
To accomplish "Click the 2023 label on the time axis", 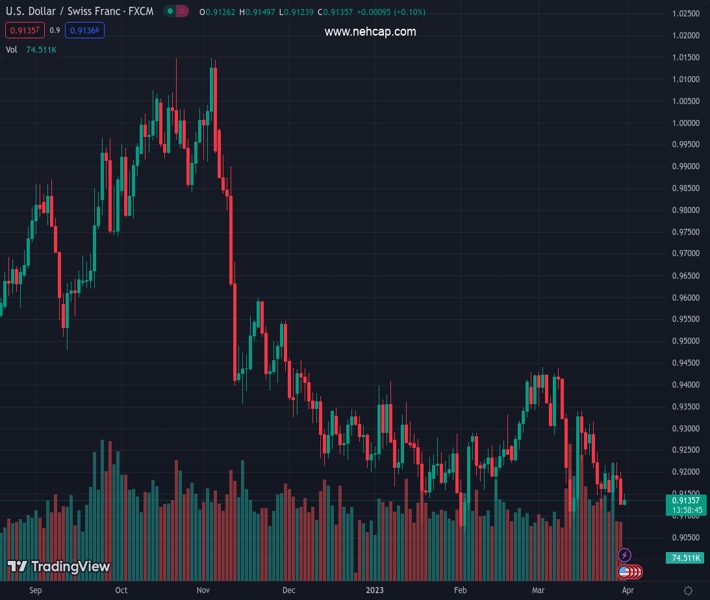I will coord(375,591).
